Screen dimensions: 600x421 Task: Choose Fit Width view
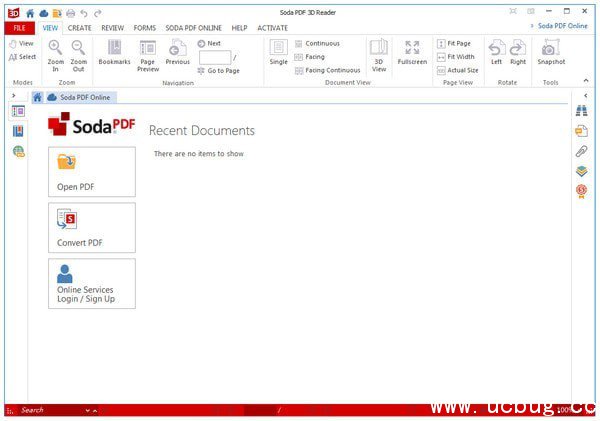point(456,57)
